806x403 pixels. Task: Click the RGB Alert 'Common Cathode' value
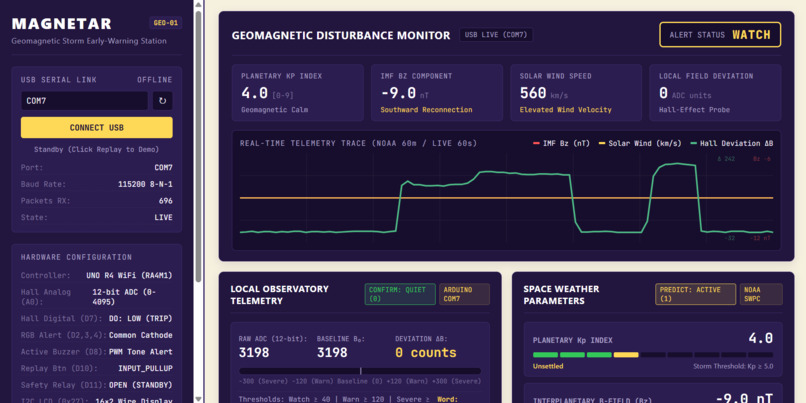pos(141,335)
